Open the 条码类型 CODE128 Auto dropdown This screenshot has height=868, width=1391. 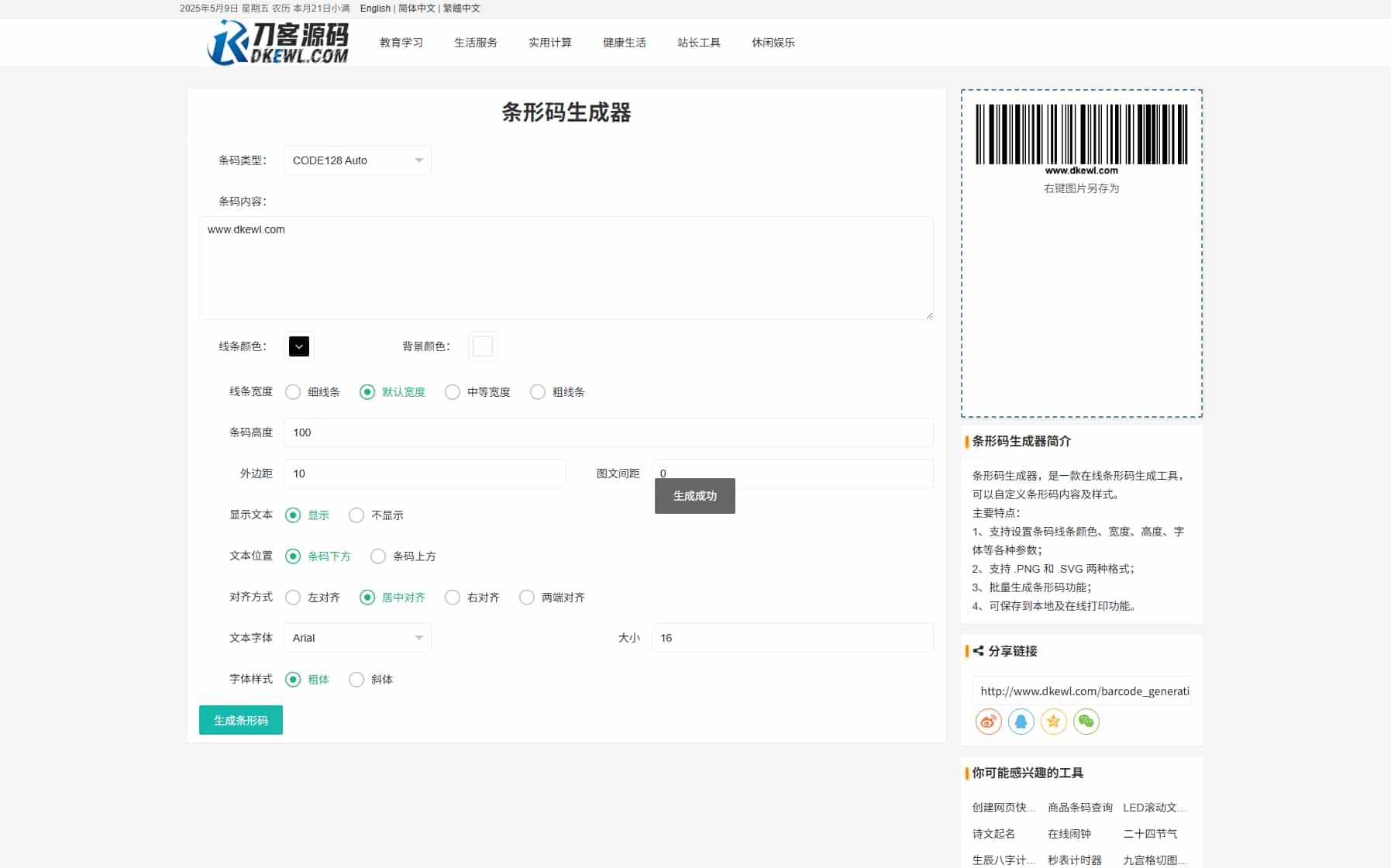point(356,160)
